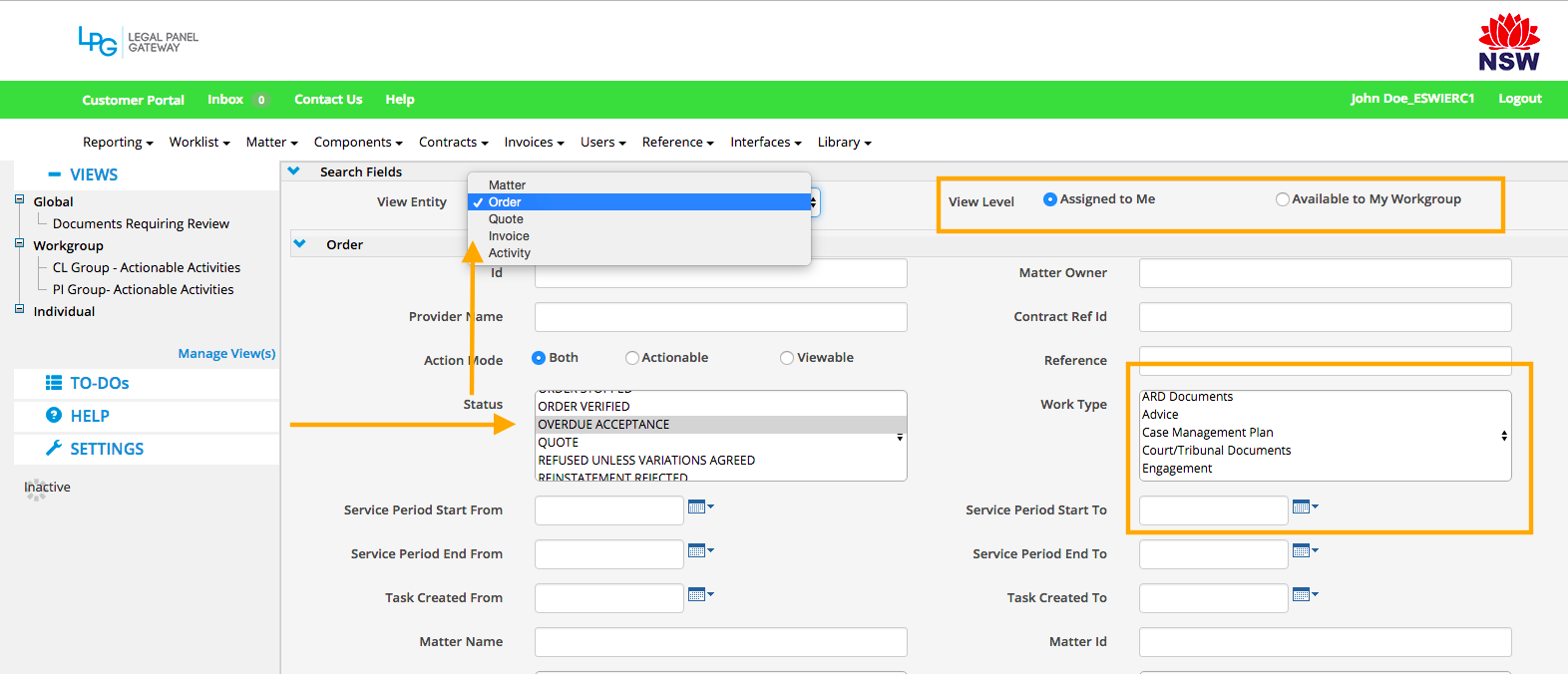Open the Inbox link
Viewport: 1568px width, 674px height.
(x=225, y=100)
